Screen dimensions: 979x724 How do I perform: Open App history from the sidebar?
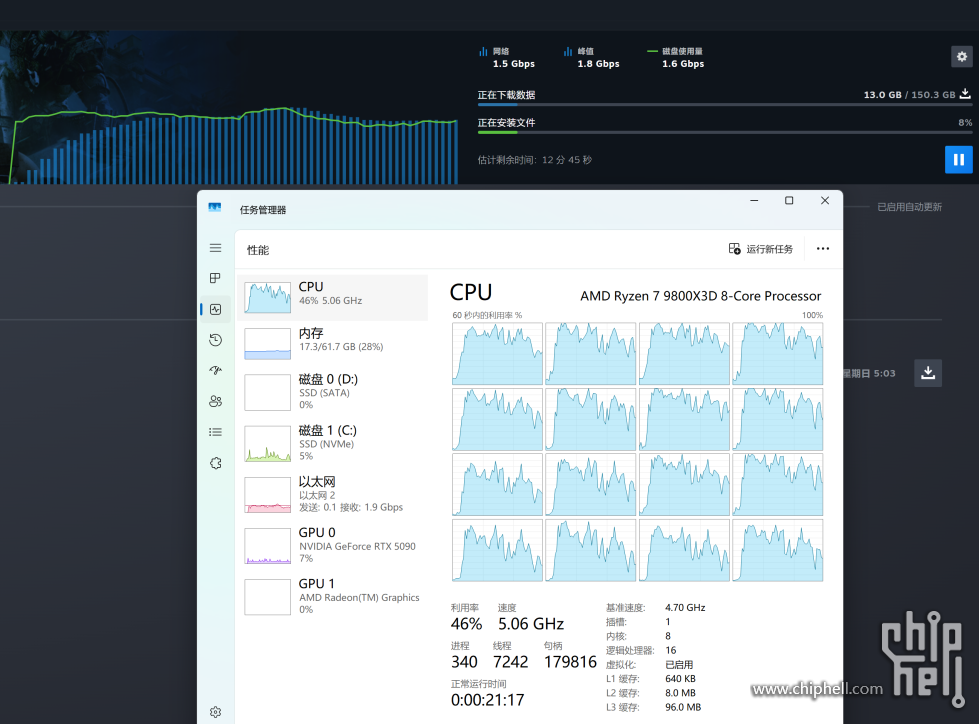point(215,340)
